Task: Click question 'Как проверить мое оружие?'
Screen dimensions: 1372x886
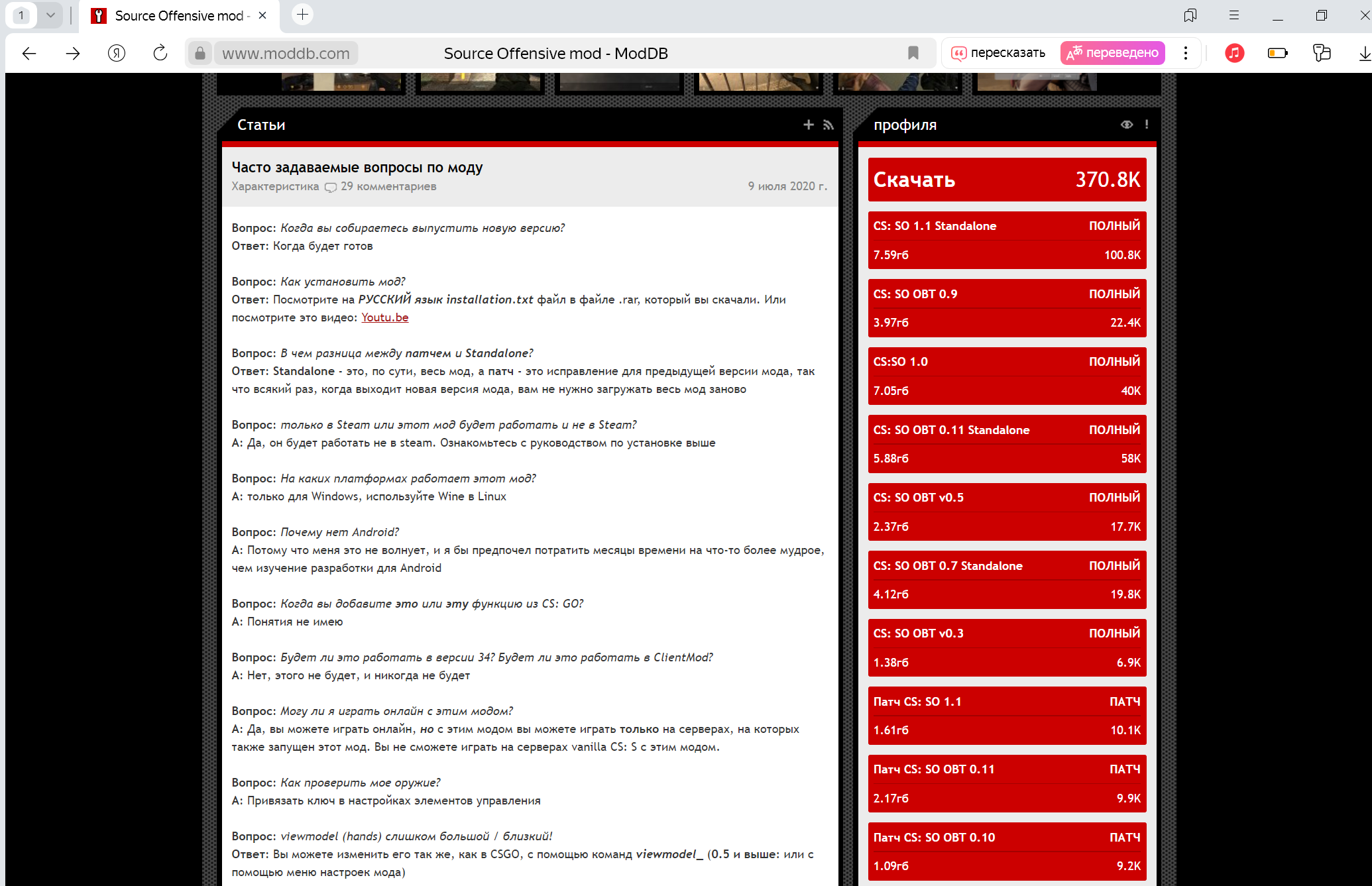Action: click(360, 783)
